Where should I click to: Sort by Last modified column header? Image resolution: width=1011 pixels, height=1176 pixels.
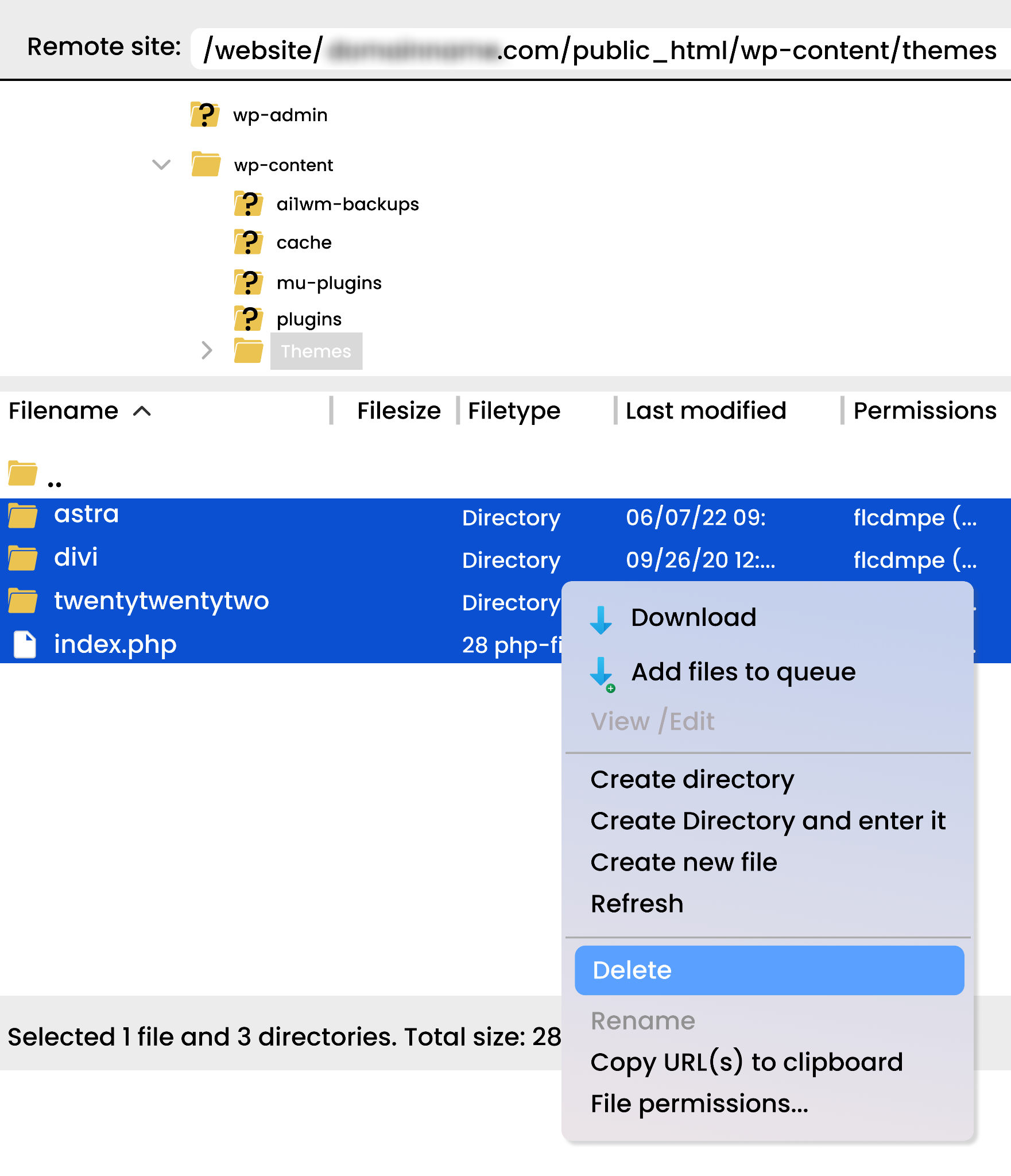[706, 411]
